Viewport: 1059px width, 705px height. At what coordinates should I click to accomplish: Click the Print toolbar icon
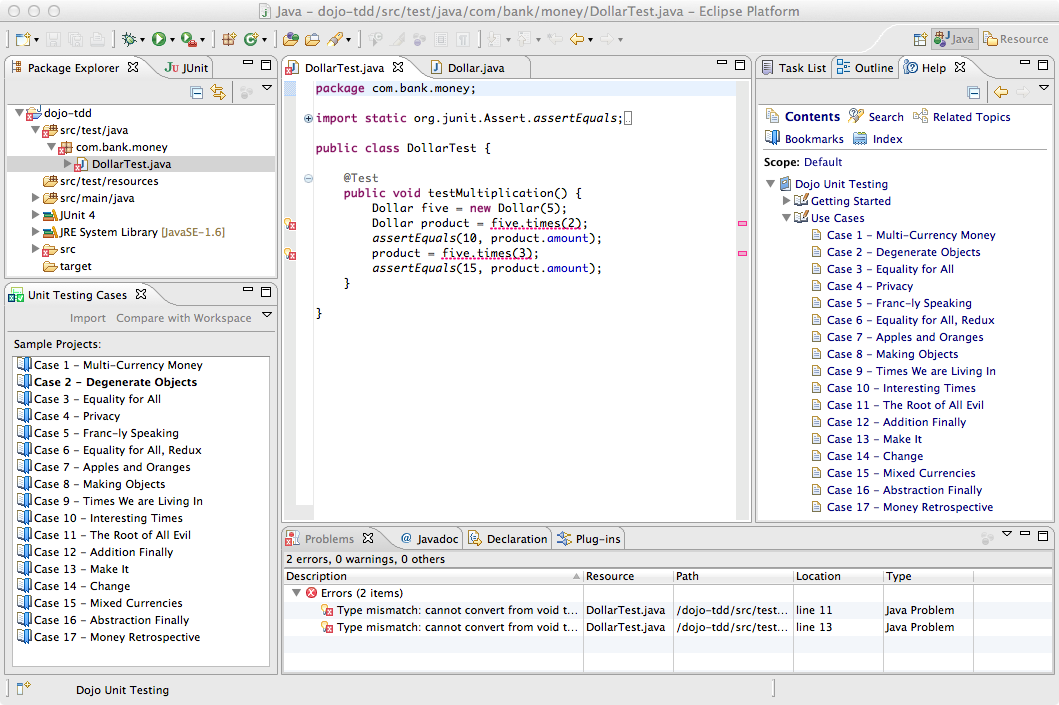pyautogui.click(x=97, y=40)
